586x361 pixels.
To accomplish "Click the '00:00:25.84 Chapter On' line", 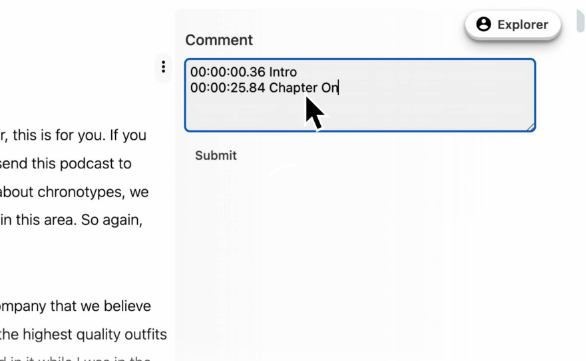I will (x=264, y=88).
